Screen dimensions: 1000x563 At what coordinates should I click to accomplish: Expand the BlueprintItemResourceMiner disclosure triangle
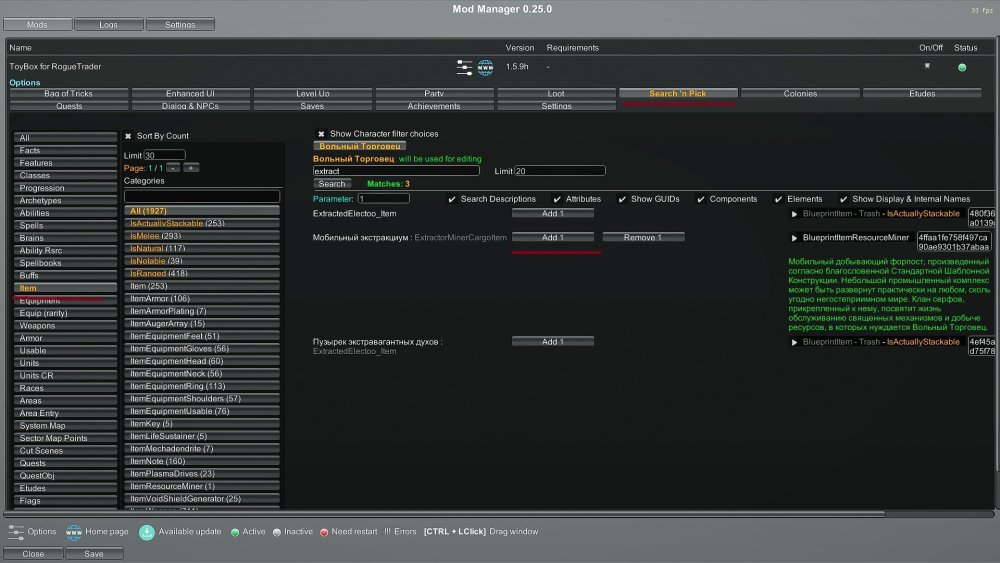point(795,238)
